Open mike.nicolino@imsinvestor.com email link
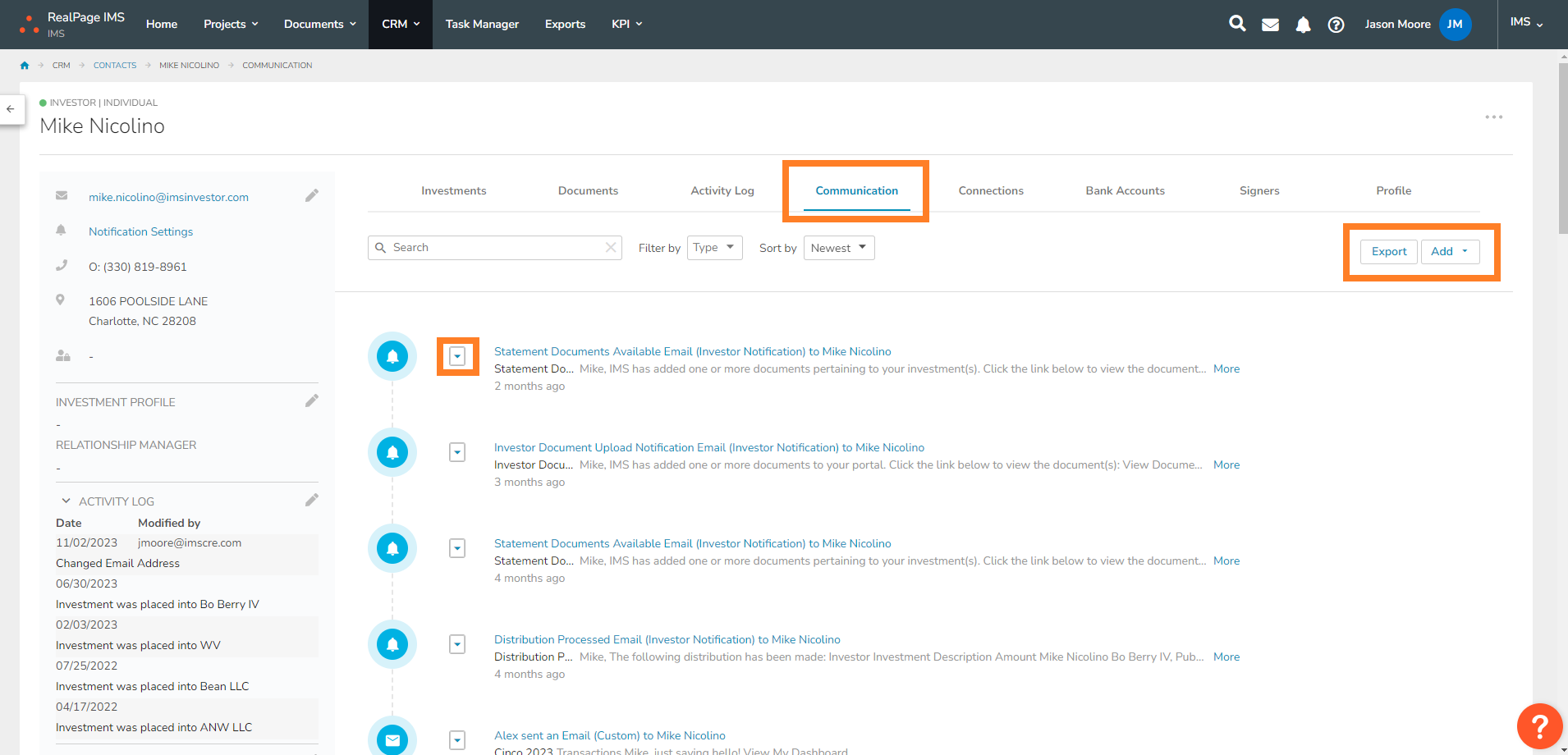The image size is (1568, 755). coord(168,197)
